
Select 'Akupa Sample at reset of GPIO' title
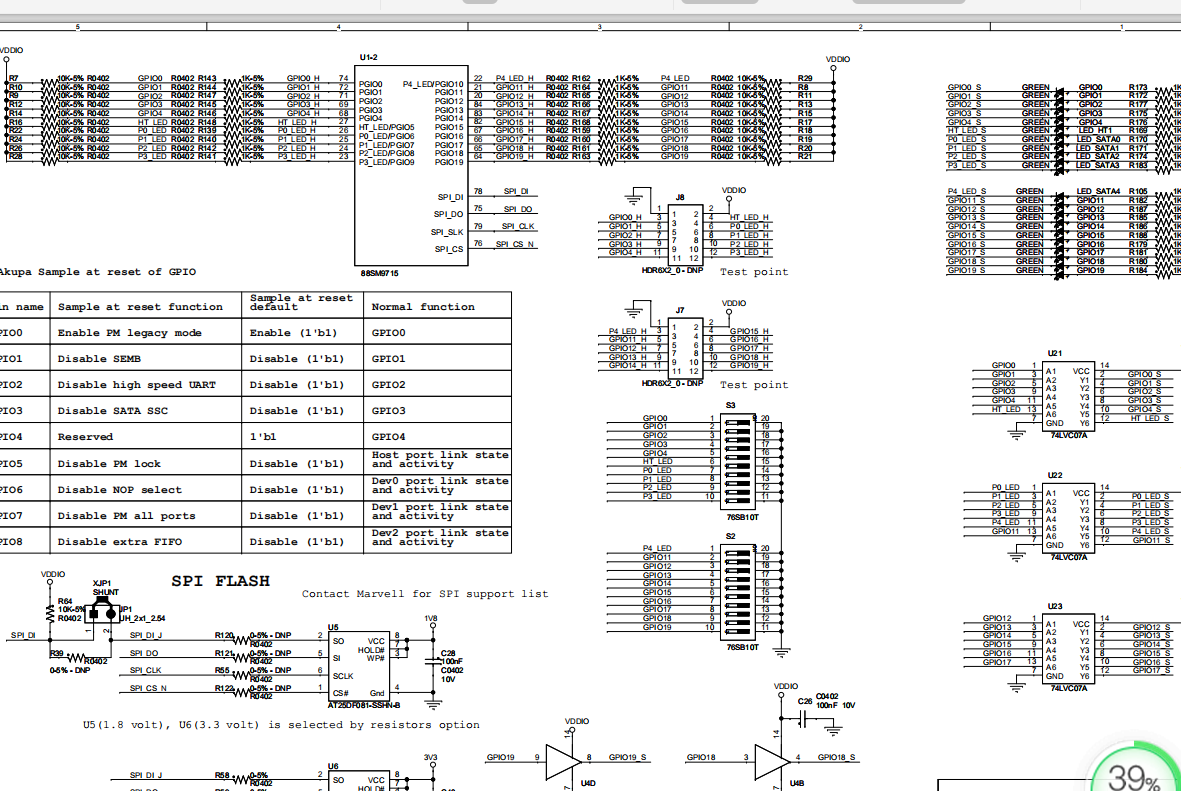pyautogui.click(x=96, y=272)
